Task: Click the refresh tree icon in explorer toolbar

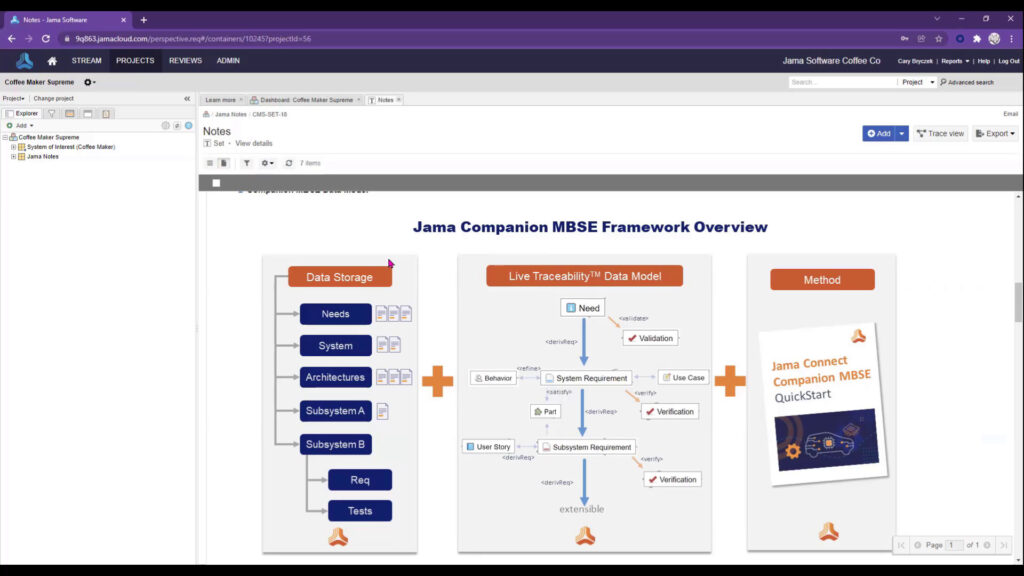Action: click(x=177, y=125)
